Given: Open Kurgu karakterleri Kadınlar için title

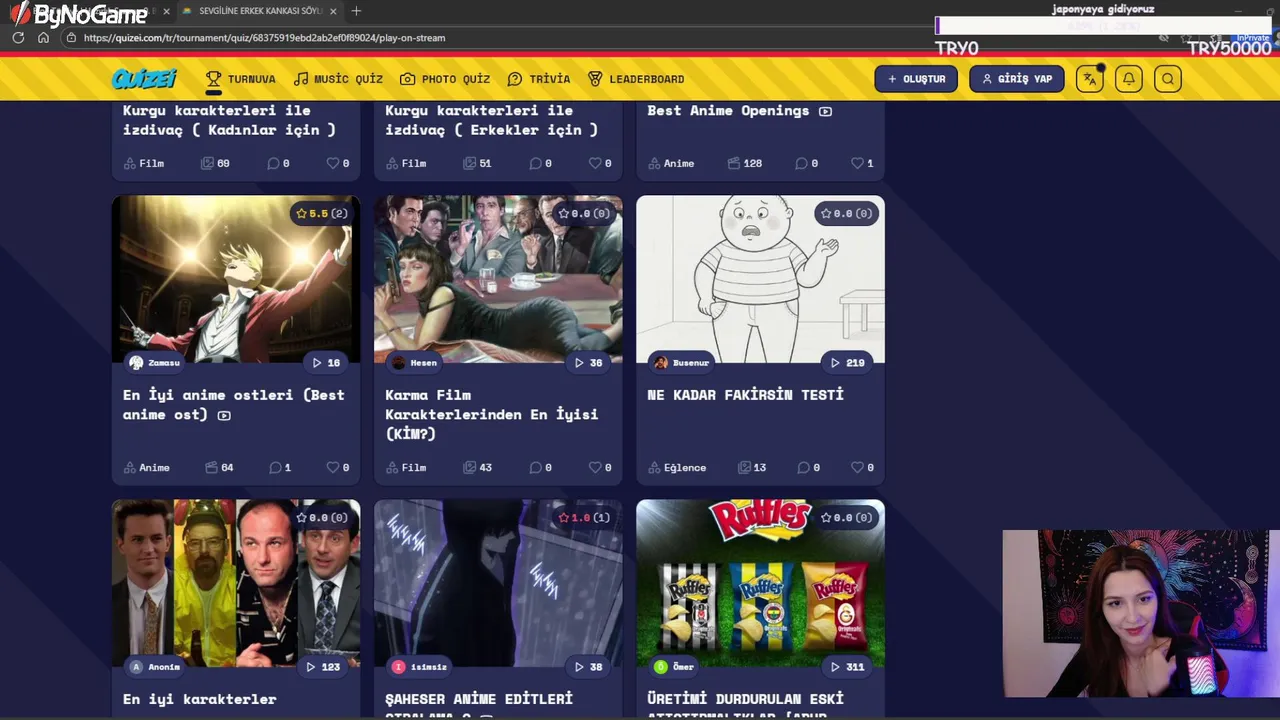Looking at the screenshot, I should [x=229, y=120].
